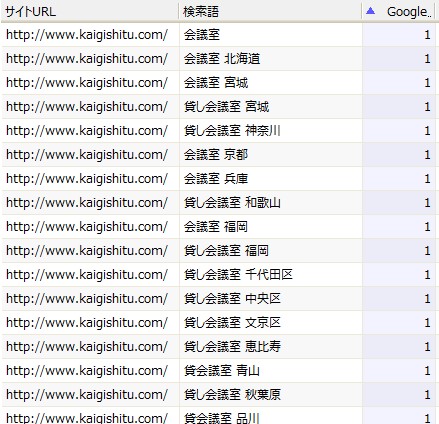Select the 貸し会議室 和歌山 row
Viewport: 439px width, 424px height.
[218, 203]
